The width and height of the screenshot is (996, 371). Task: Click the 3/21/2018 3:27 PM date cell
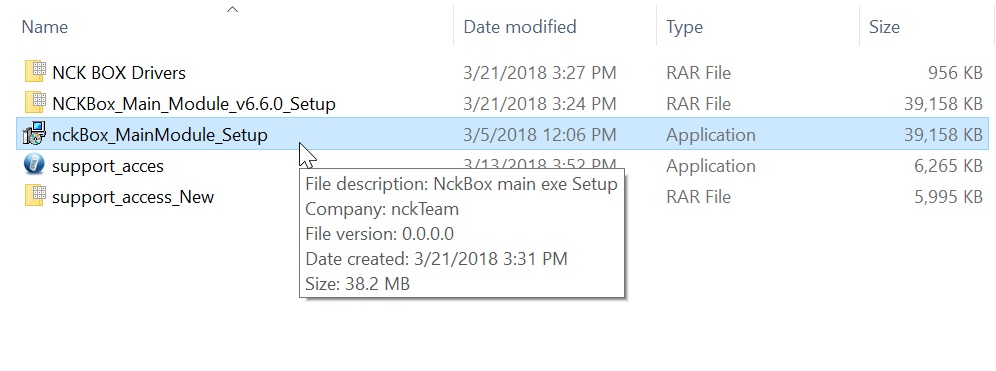click(540, 73)
